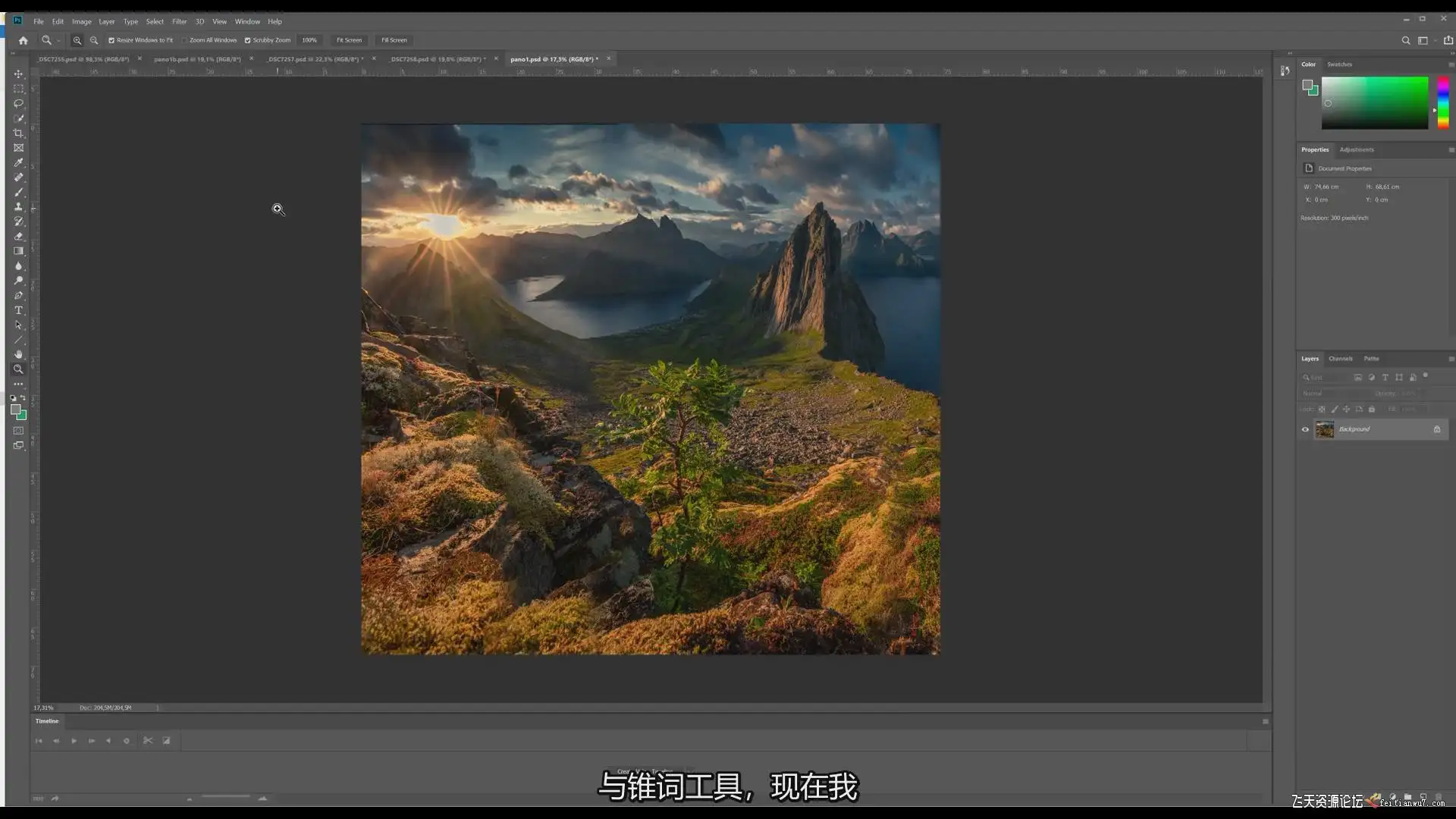Hide the Background layer visibility eye
Screen dimensions: 1456x819
[1305, 429]
